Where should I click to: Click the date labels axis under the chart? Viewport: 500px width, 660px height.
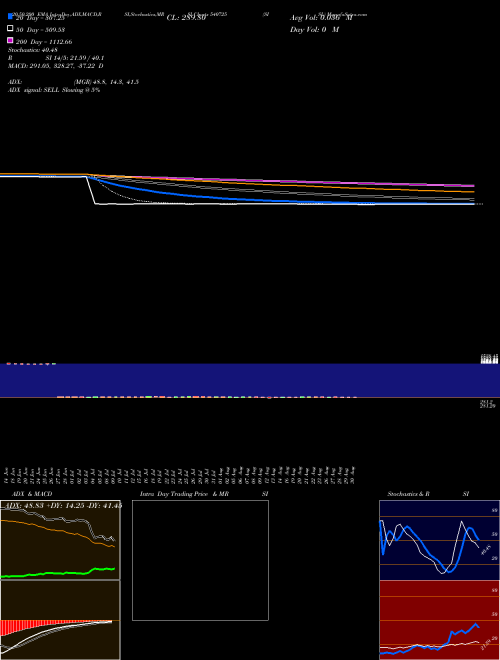pos(180,475)
